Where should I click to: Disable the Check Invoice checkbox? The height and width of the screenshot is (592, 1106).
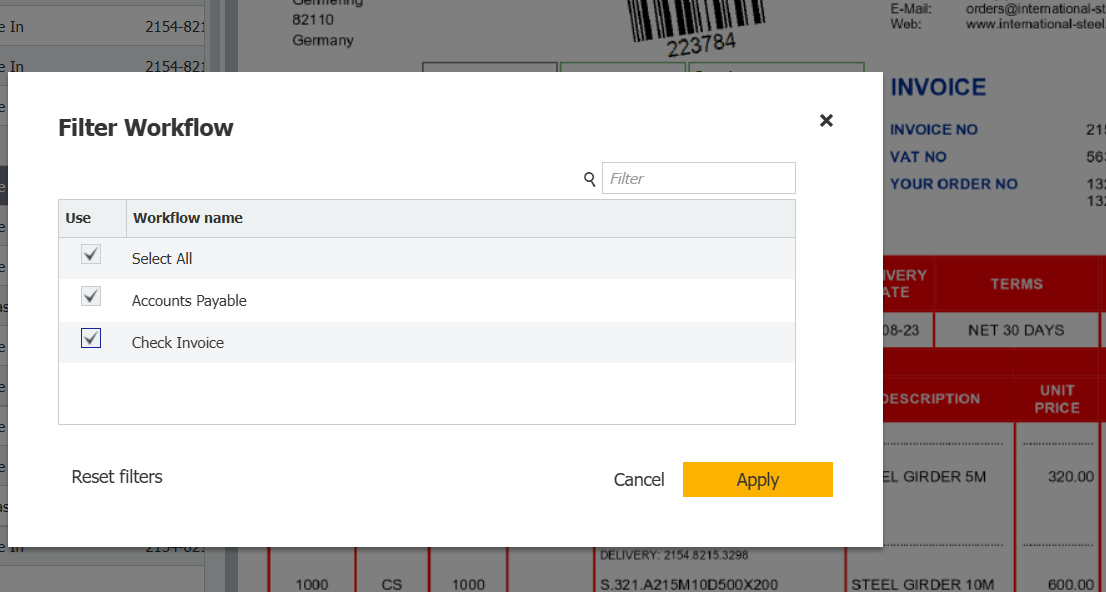(91, 338)
